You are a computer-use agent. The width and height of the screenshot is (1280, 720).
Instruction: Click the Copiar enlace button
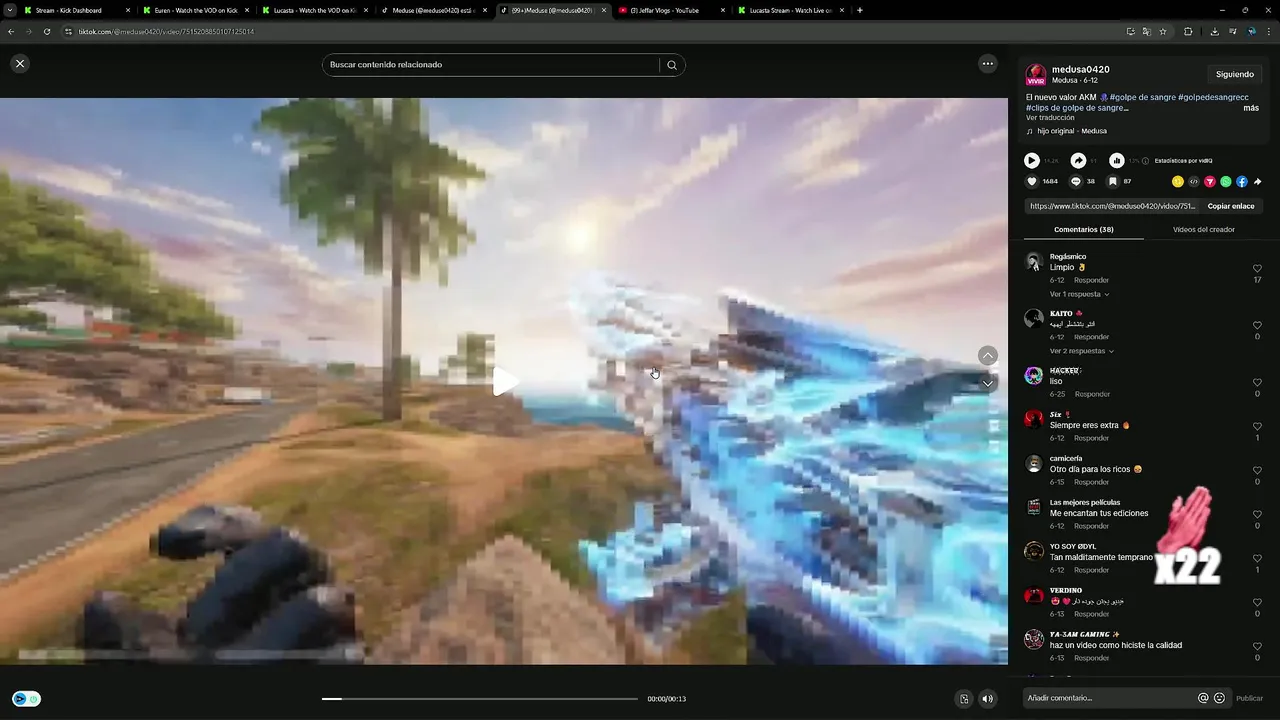tap(1231, 206)
